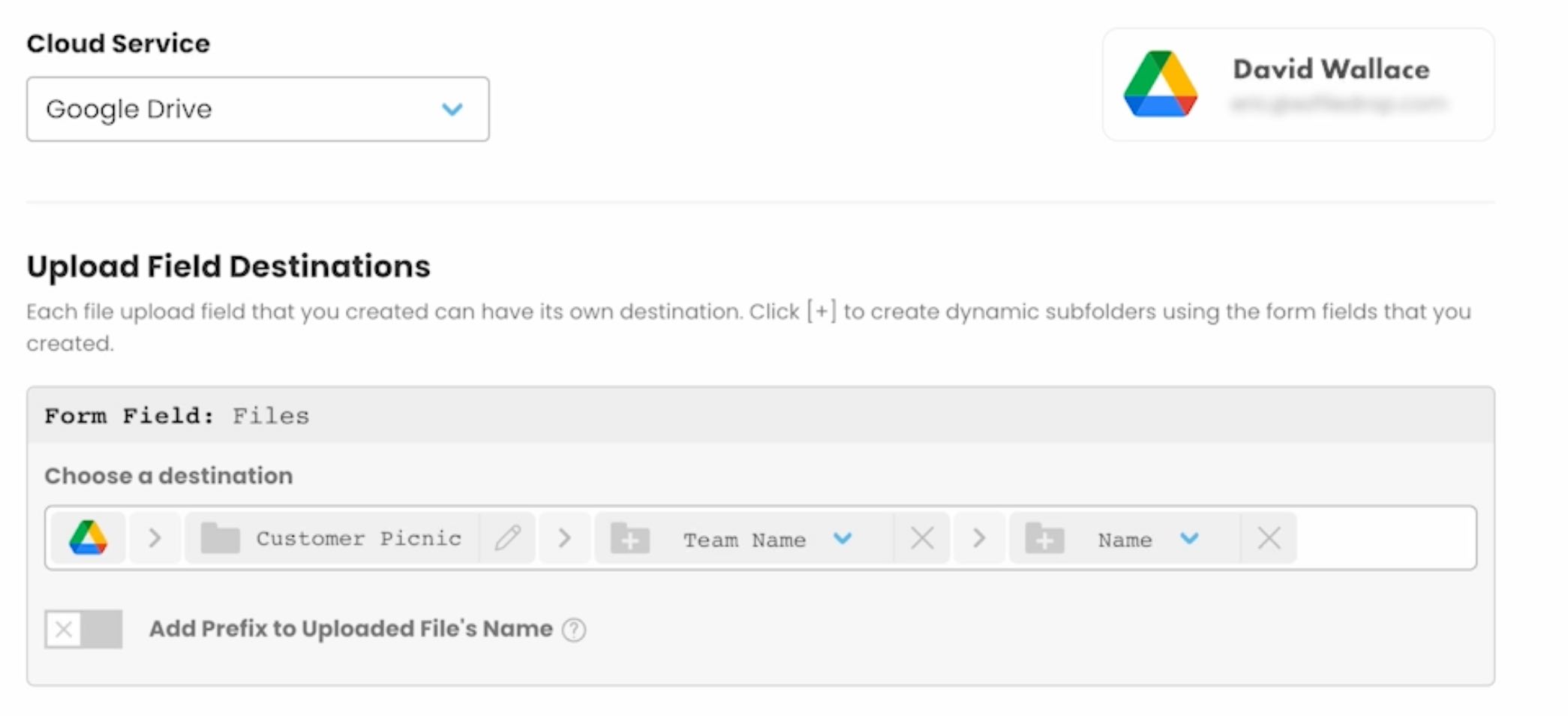Screen dimensions: 1568x716
Task: Click the chevron after Customer Picnic
Action: [x=565, y=538]
